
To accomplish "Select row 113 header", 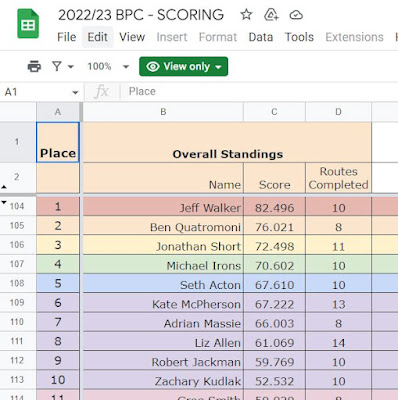I will click(17, 379).
